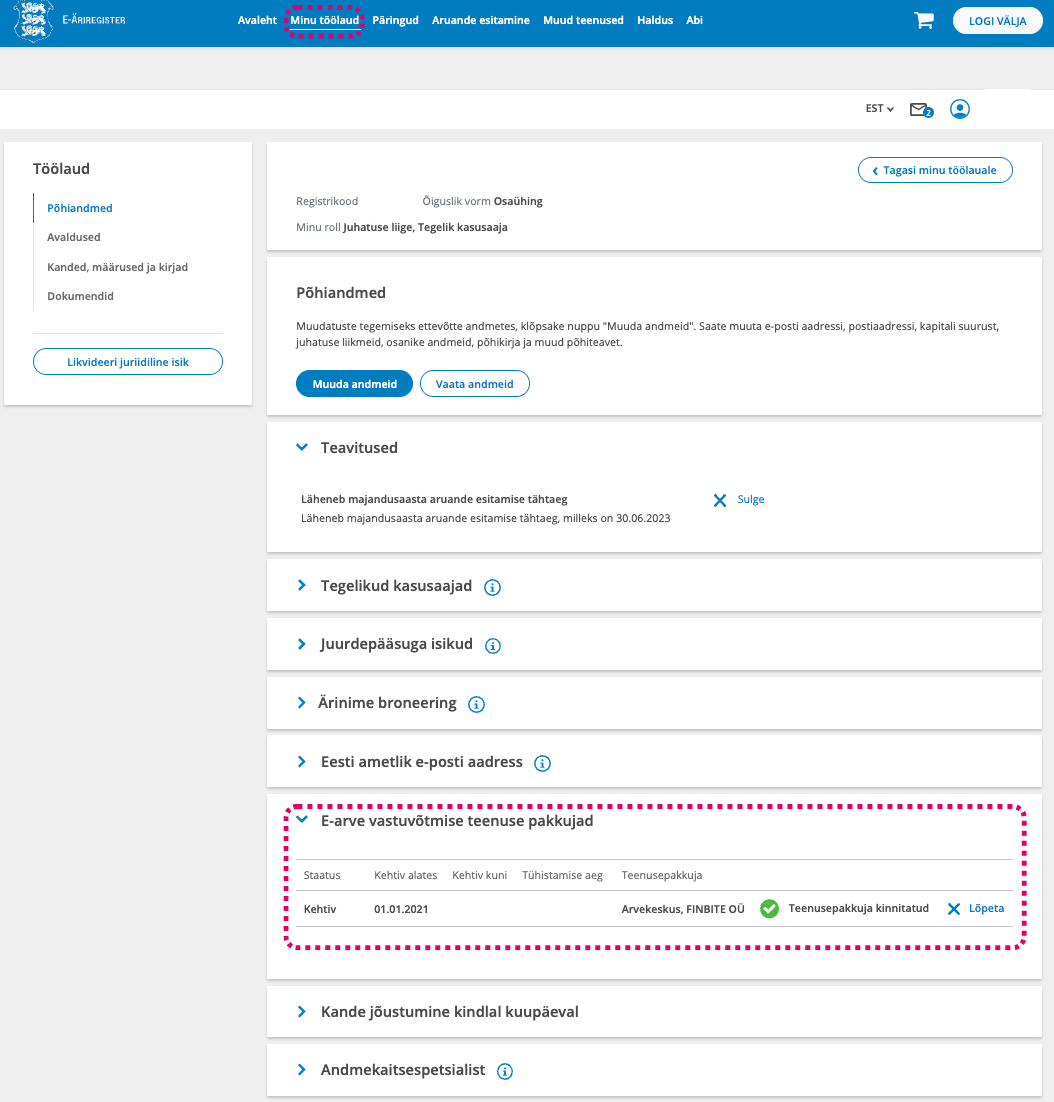Open the shopping cart icon
The image size is (1054, 1102).
pos(923,21)
